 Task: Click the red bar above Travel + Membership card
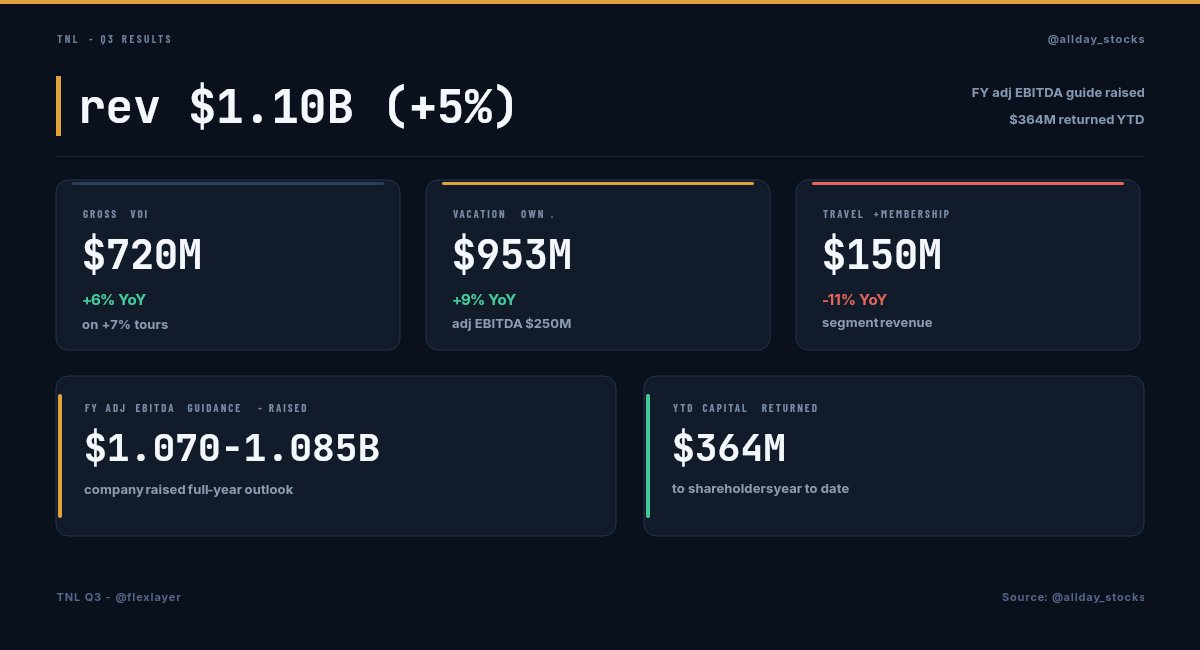pyautogui.click(x=968, y=183)
